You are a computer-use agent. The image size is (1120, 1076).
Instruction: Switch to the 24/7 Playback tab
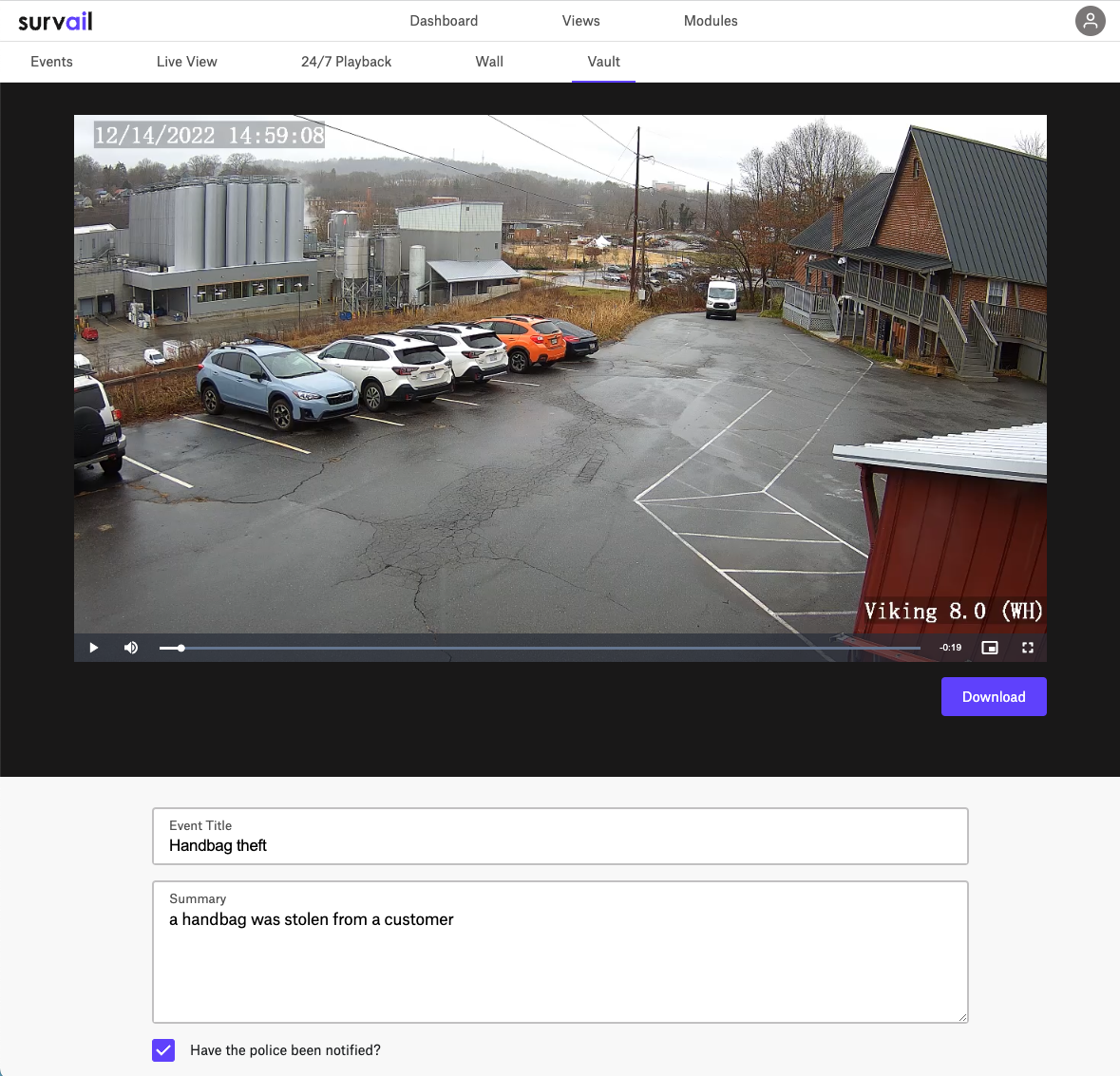click(347, 62)
